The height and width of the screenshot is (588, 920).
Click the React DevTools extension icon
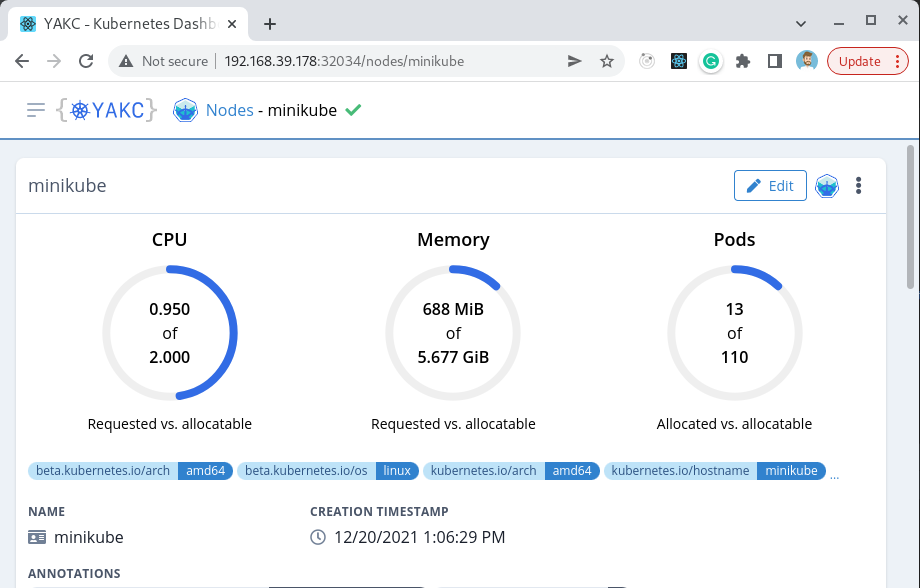[x=679, y=61]
